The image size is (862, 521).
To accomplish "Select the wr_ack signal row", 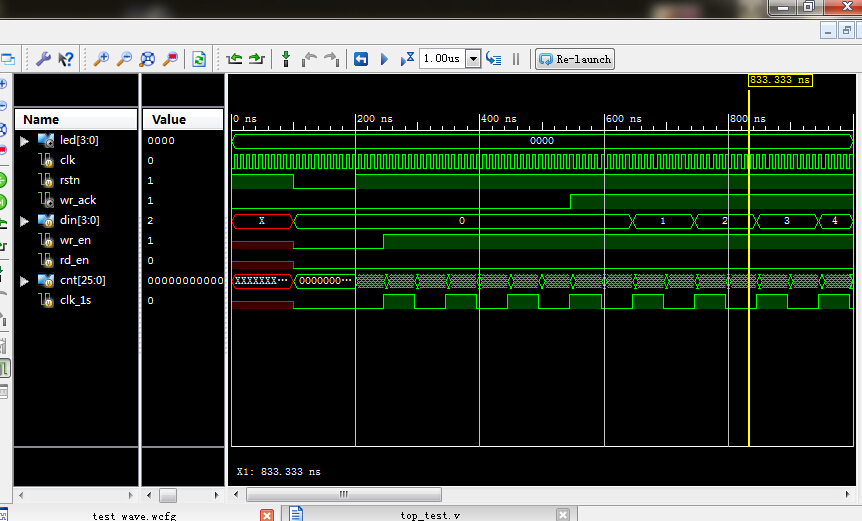I will coord(79,201).
